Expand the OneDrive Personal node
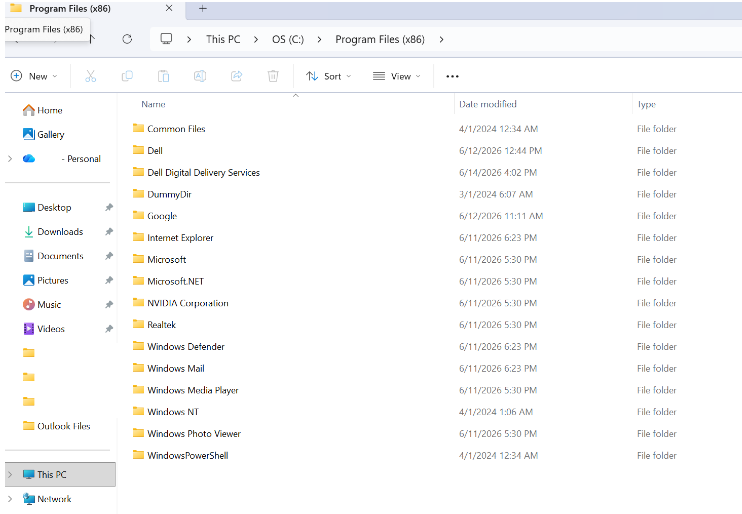 coord(10,159)
